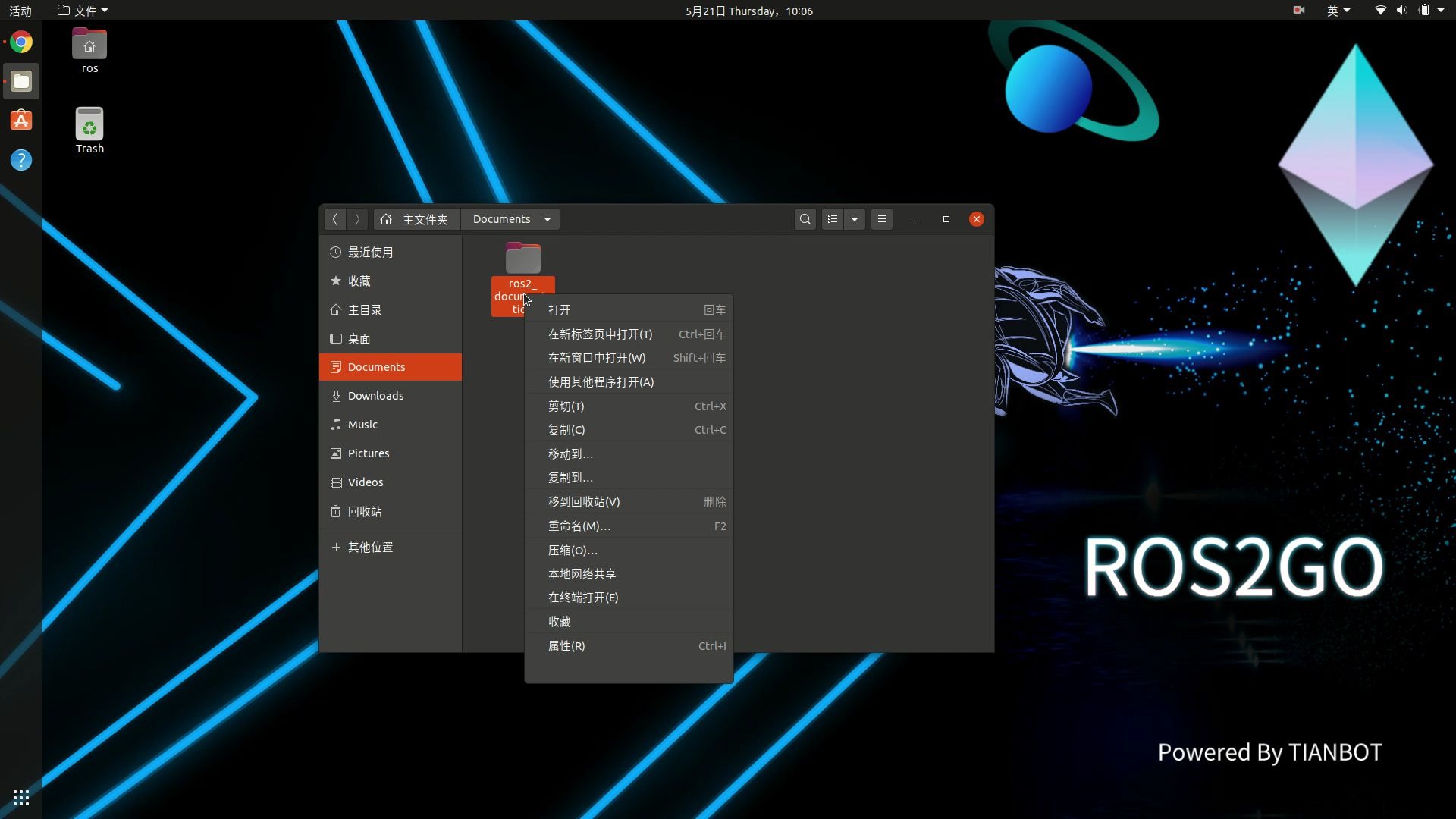
Task: Open 收藏 starred in sidebar
Action: click(391, 281)
